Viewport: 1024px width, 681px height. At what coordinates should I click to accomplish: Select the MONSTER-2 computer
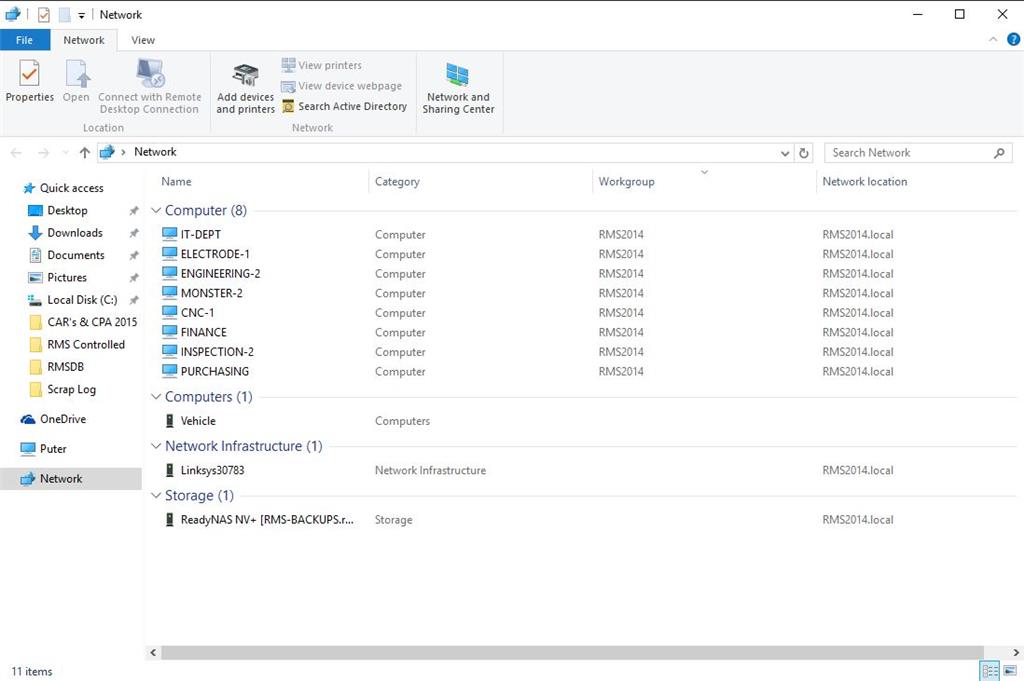click(x=212, y=293)
